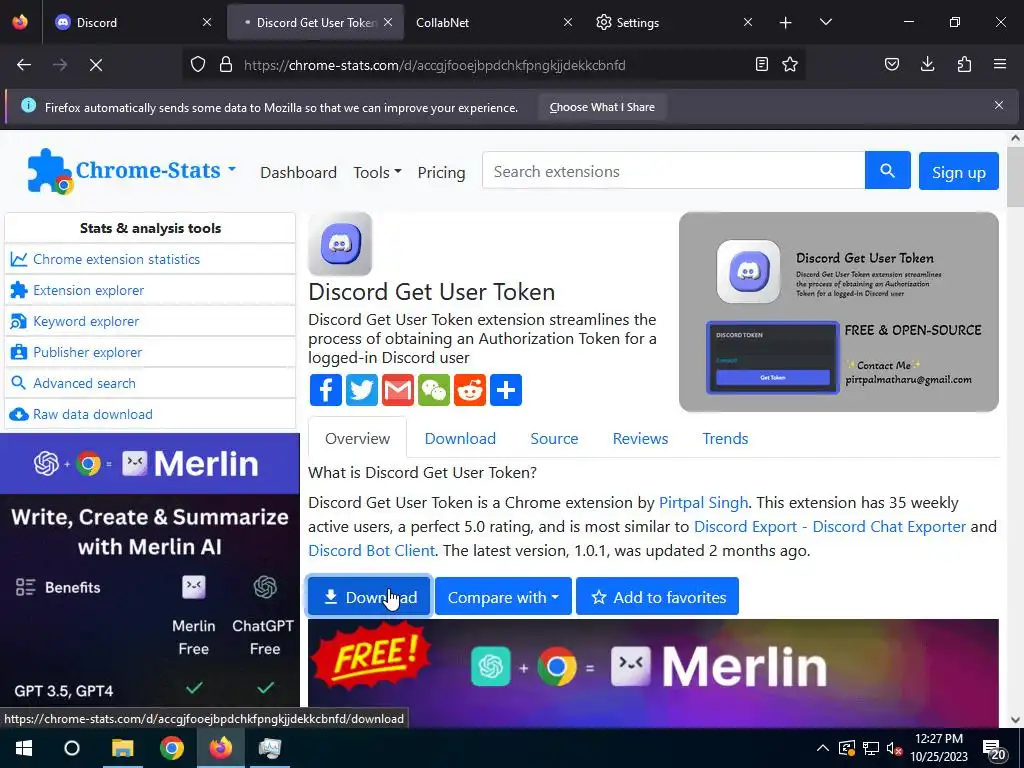This screenshot has height=768, width=1024.
Task: Share the extension on Reddit
Action: tap(470, 390)
